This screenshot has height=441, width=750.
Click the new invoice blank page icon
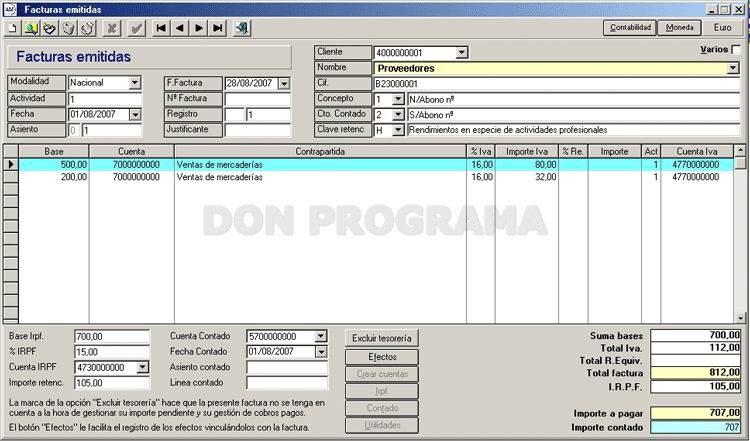pyautogui.click(x=13, y=28)
